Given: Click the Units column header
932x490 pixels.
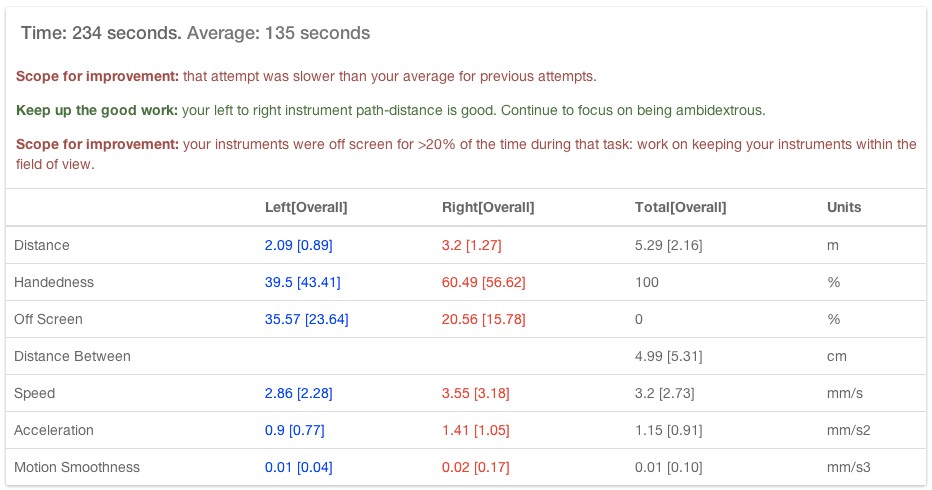Looking at the screenshot, I should pos(844,207).
